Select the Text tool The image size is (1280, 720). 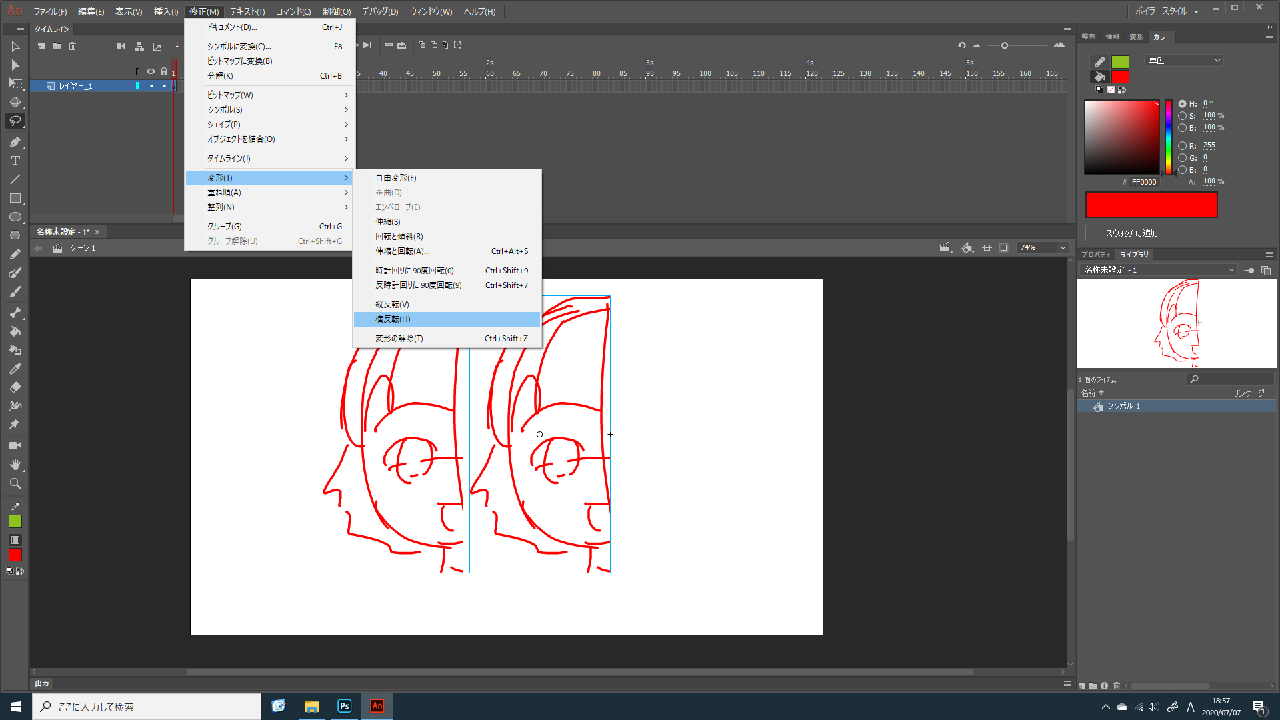click(x=15, y=160)
